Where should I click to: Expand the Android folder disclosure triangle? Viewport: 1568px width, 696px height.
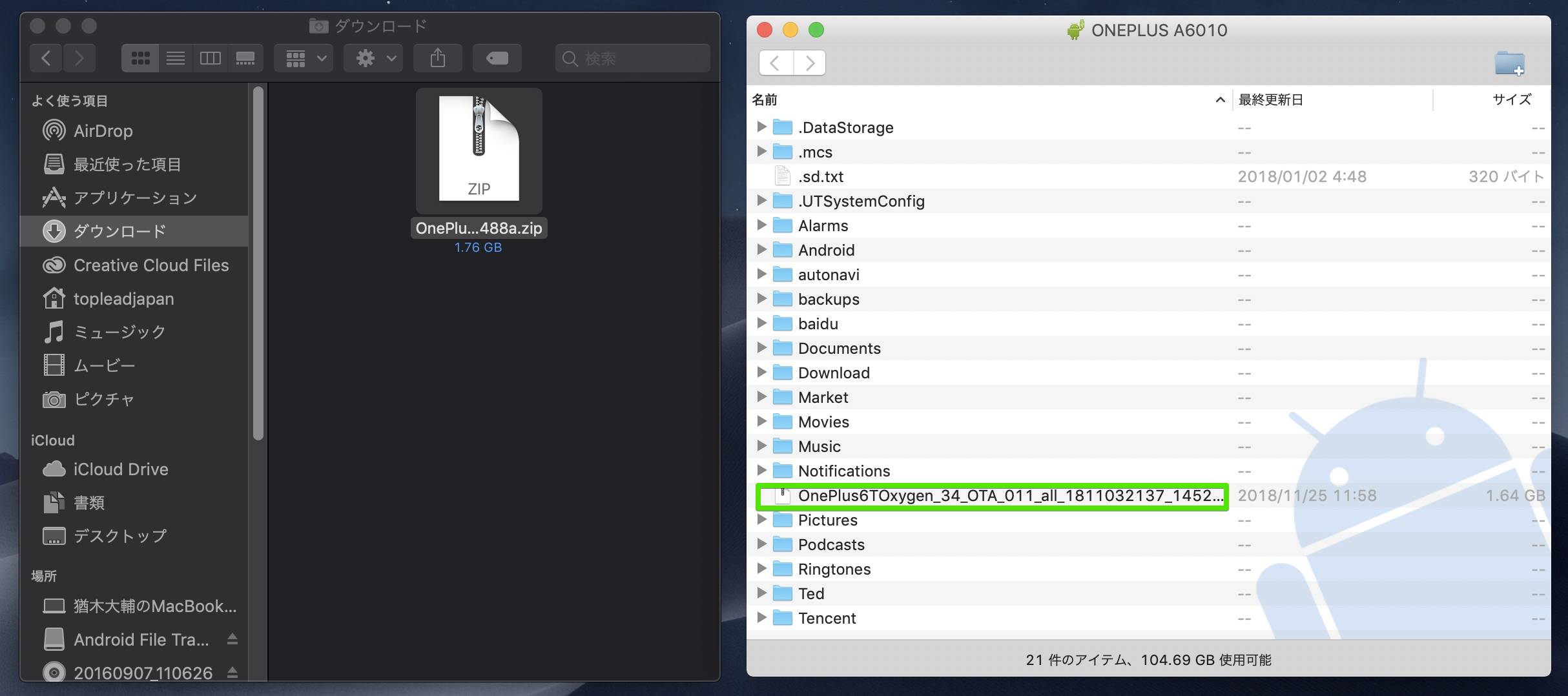point(761,250)
